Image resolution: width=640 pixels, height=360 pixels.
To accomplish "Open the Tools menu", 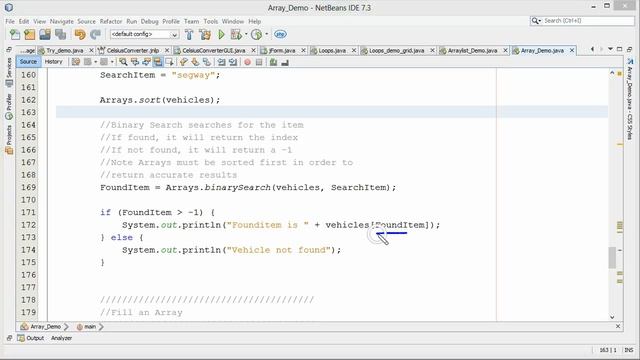I will tap(211, 21).
